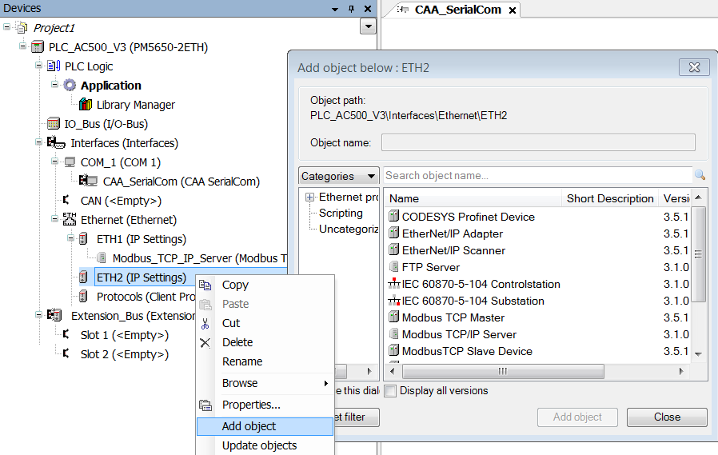Expand Ethernet protocols category node

(310, 198)
